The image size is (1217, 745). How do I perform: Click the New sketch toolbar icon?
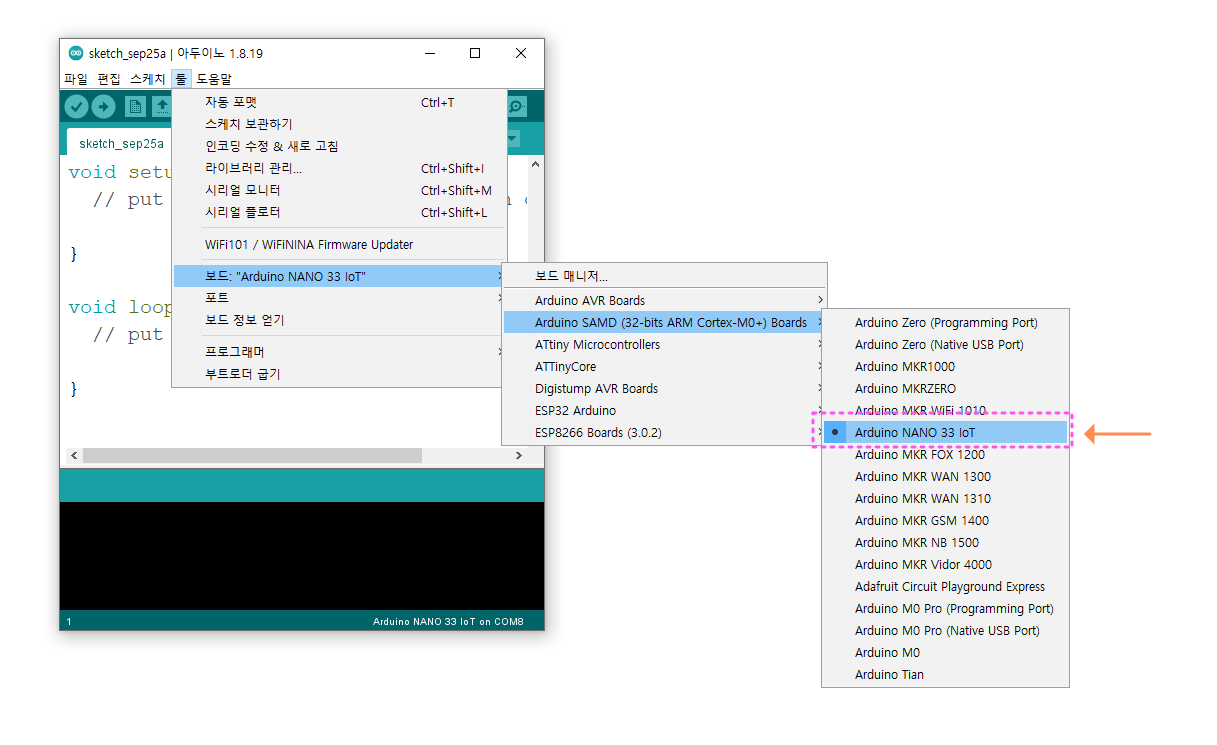point(135,106)
